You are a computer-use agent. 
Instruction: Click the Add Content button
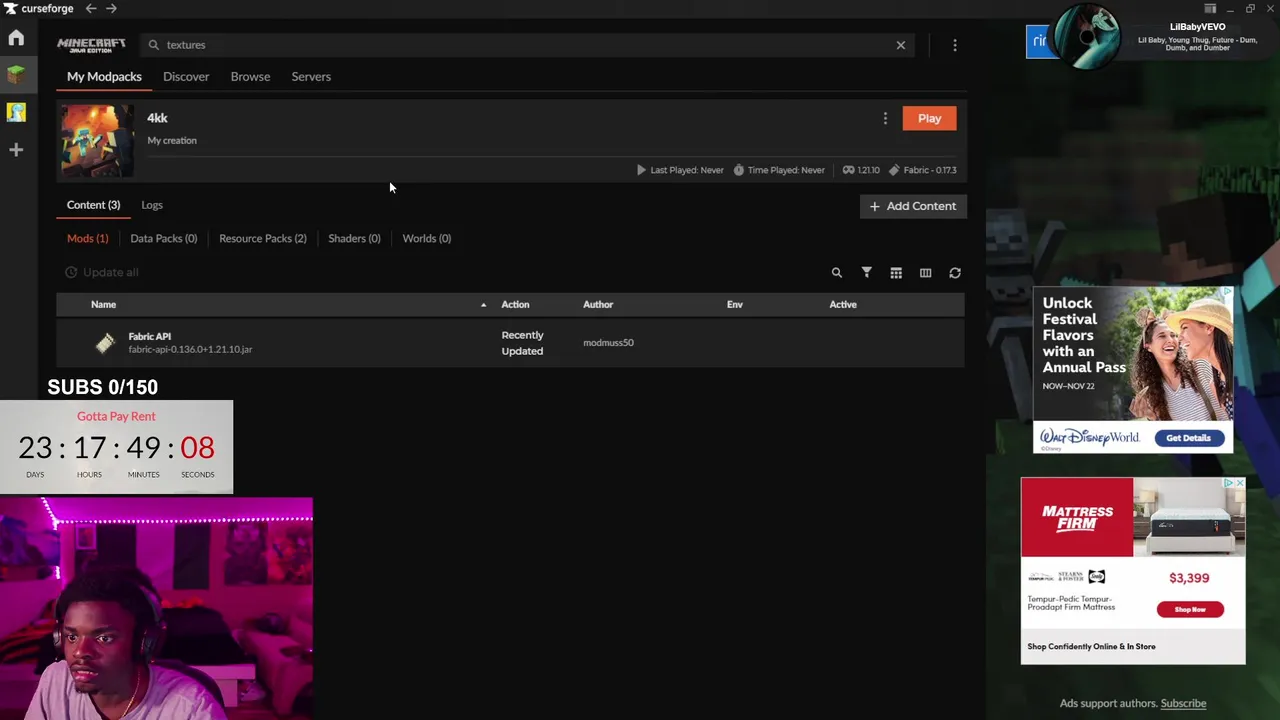913,206
